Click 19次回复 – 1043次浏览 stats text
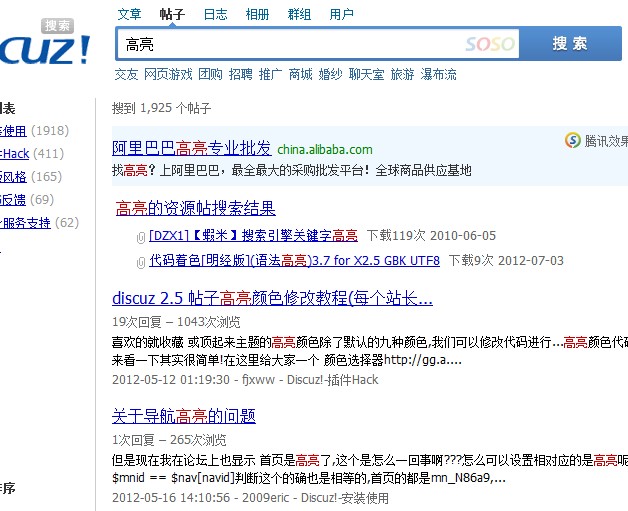Image resolution: width=628 pixels, height=511 pixels. click(176, 322)
